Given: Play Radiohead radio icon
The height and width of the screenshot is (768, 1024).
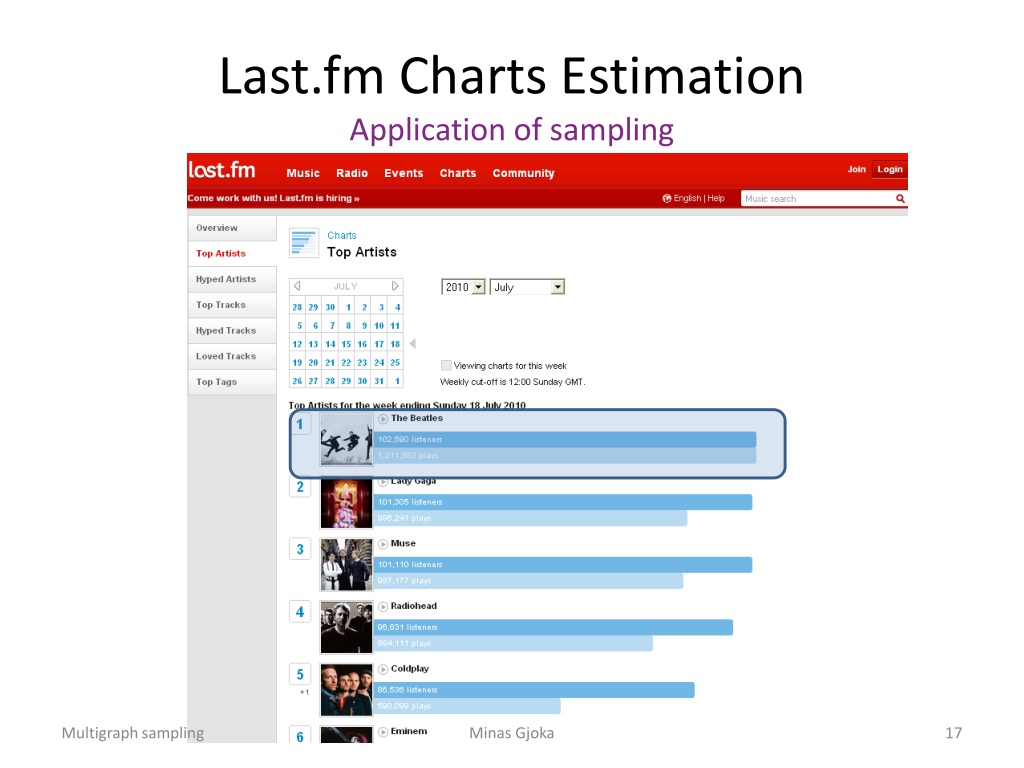Looking at the screenshot, I should (x=383, y=607).
